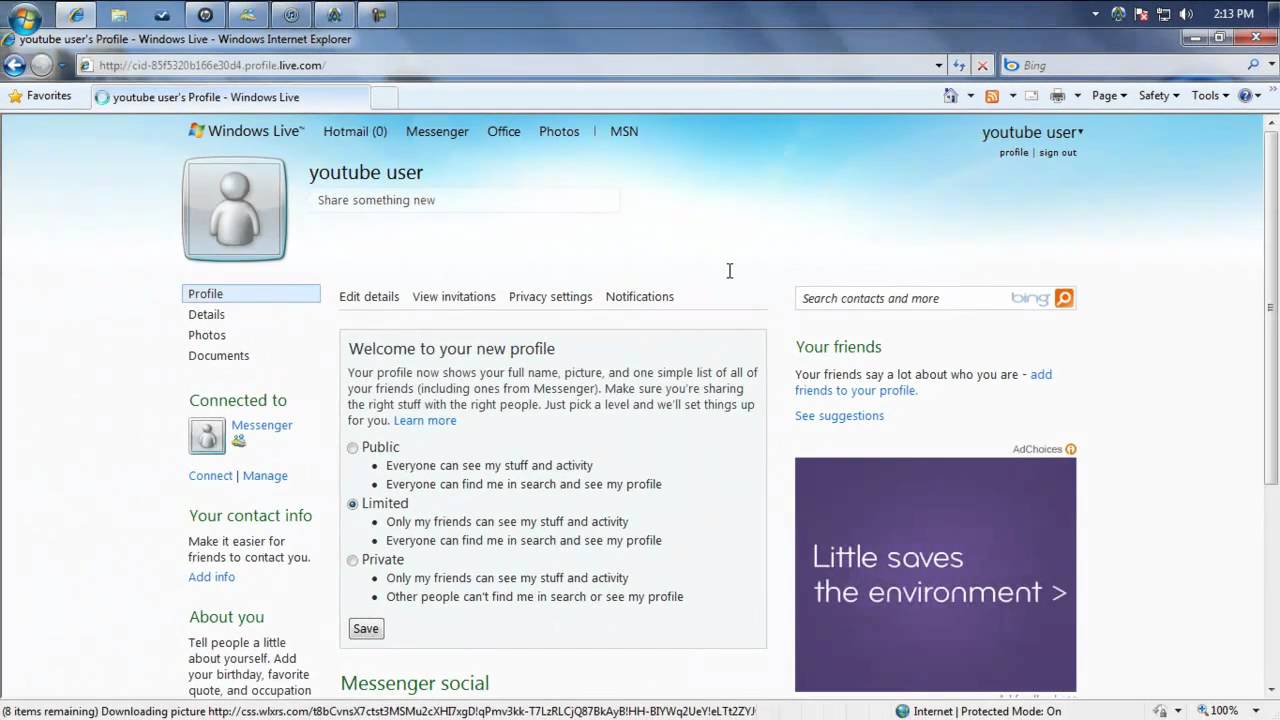Click the Internet Explorer taskbar icon
The width and height of the screenshot is (1280, 720).
click(76, 15)
